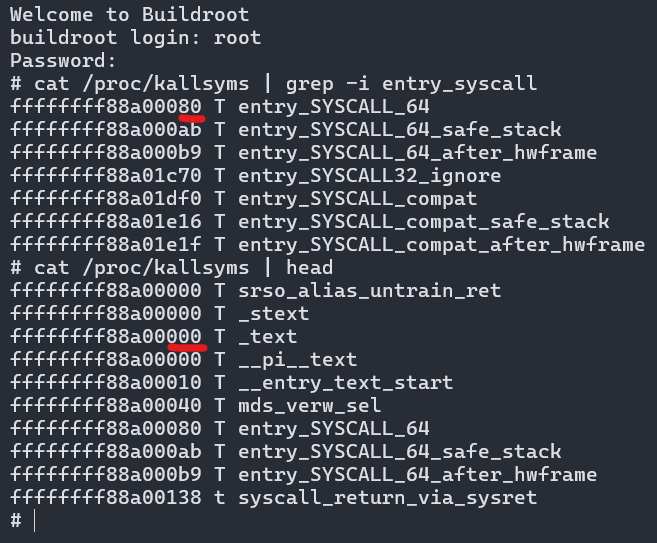
Task: Select the entry_SYSCALL32_ignore symbol name
Action: [x=369, y=176]
